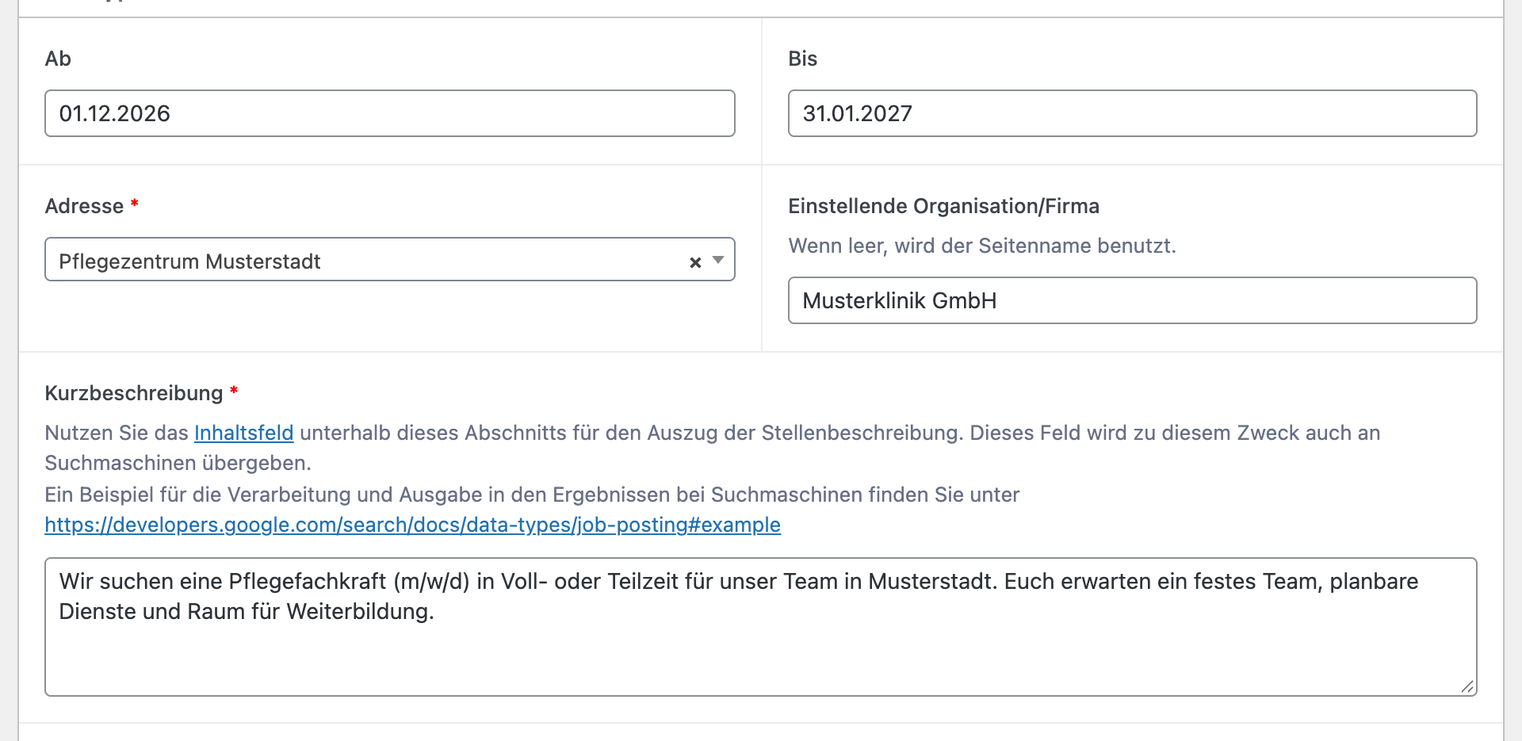Viewport: 1522px width, 741px height.
Task: Click the hint 'Wenn leer, wird der Seitenname benutzt.'
Action: coord(982,245)
